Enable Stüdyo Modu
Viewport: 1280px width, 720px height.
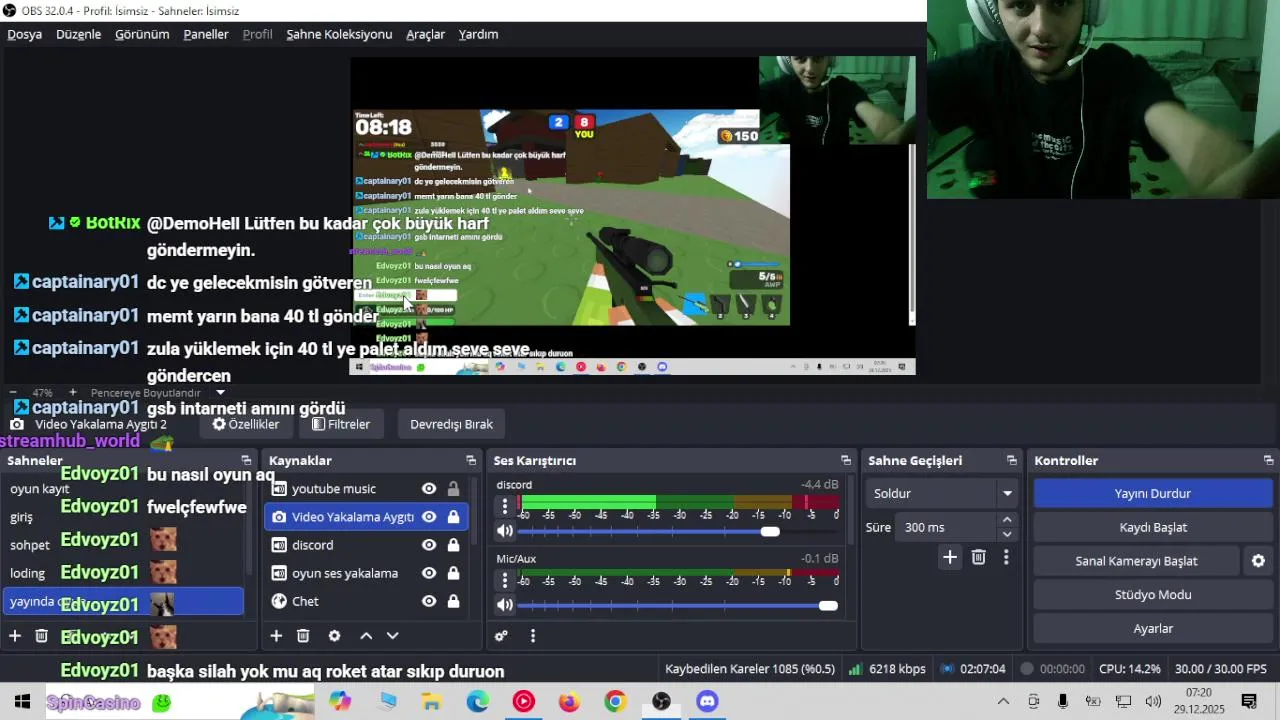(1152, 595)
